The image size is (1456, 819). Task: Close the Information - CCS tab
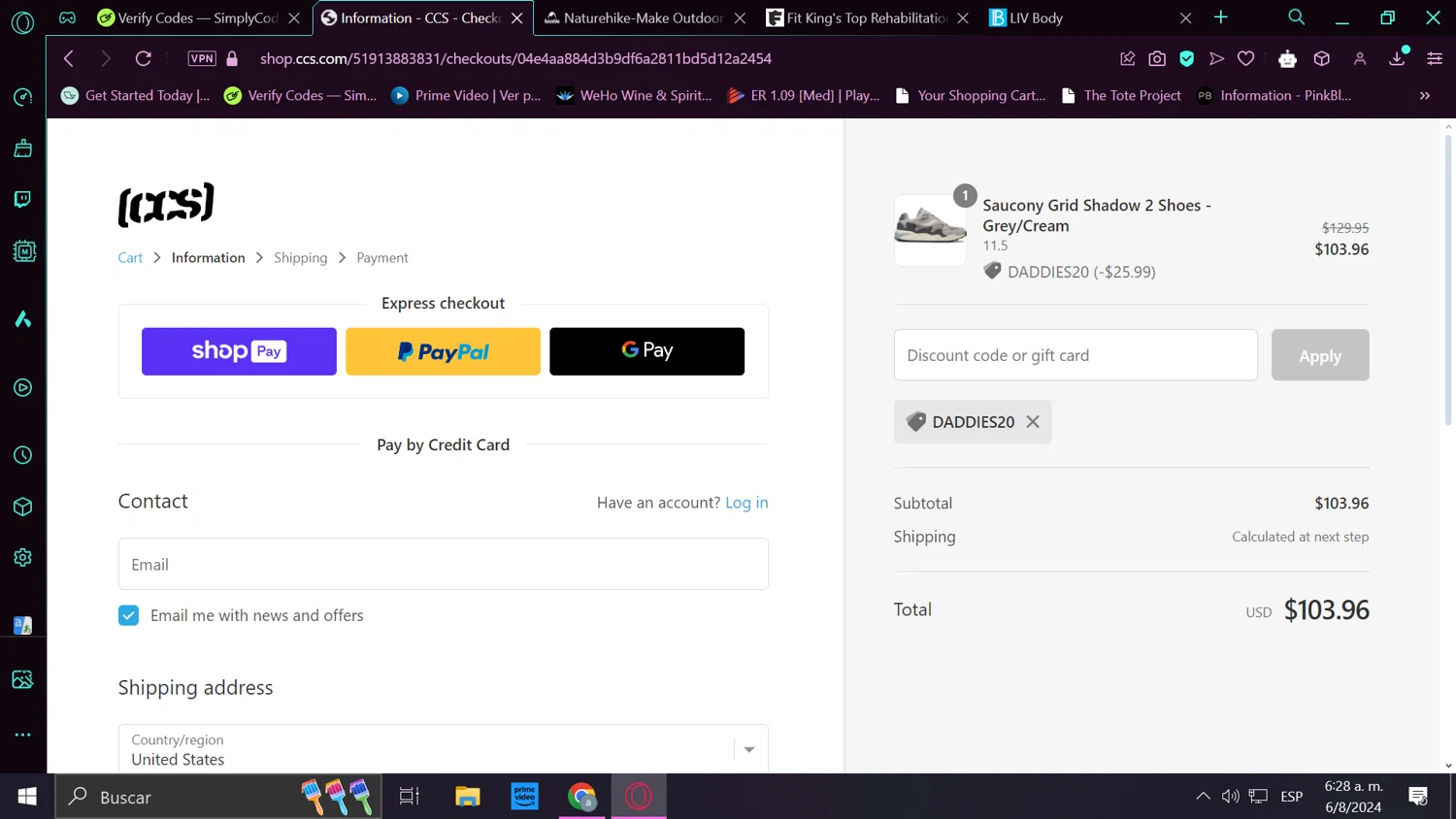517,17
